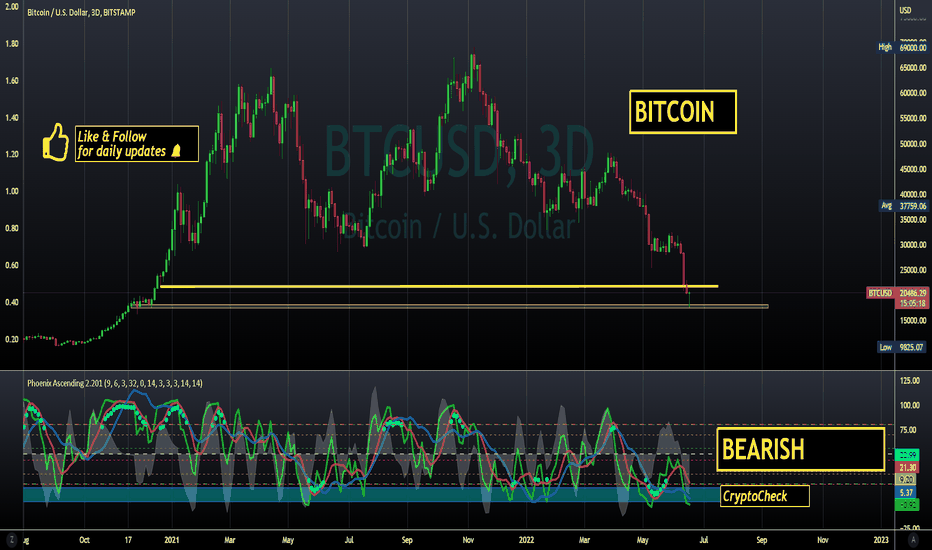The height and width of the screenshot is (550, 932).
Task: Select the CryptoCheck label box
Action: pos(765,496)
